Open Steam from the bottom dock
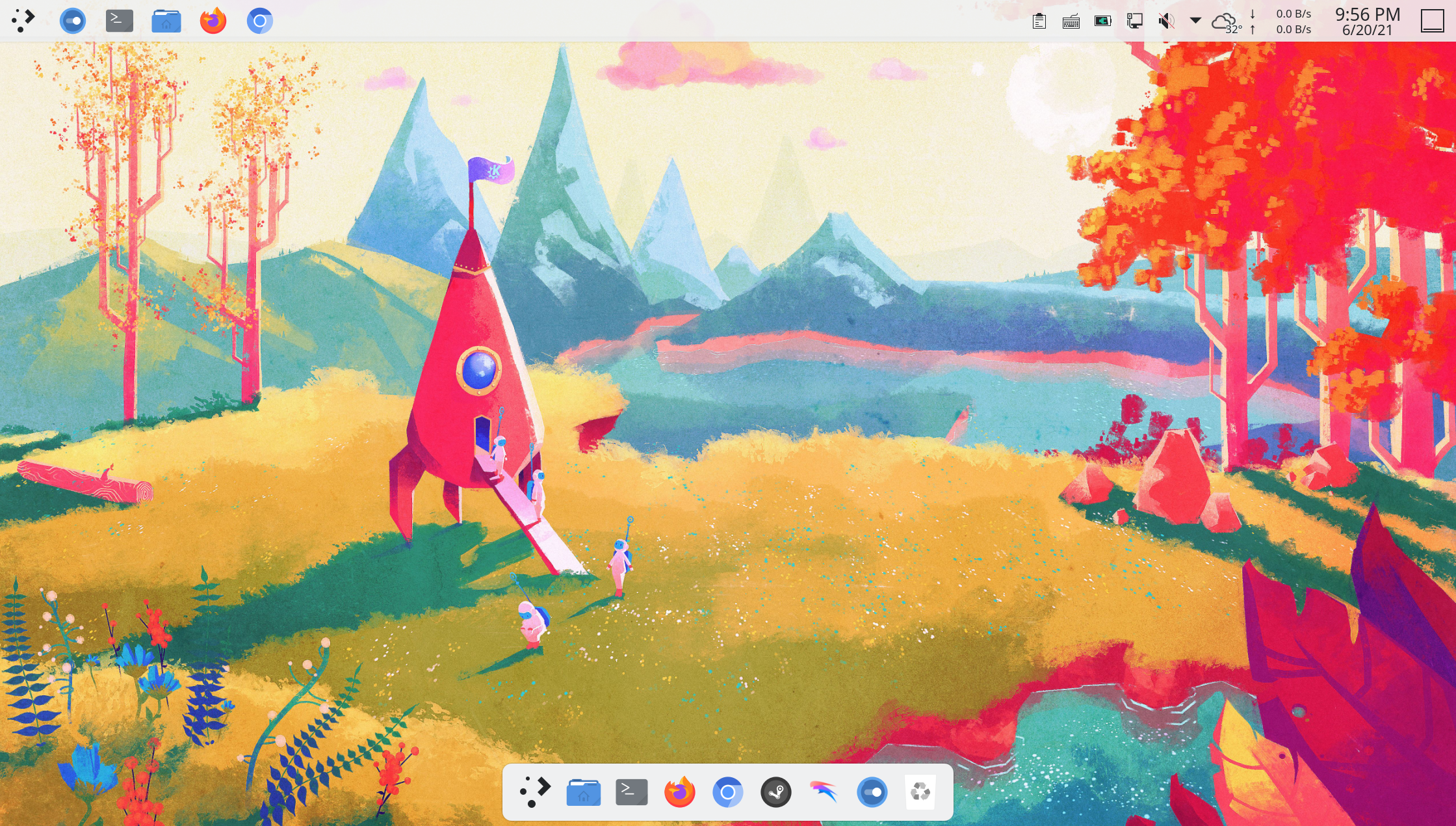The width and height of the screenshot is (1456, 826). click(x=776, y=792)
